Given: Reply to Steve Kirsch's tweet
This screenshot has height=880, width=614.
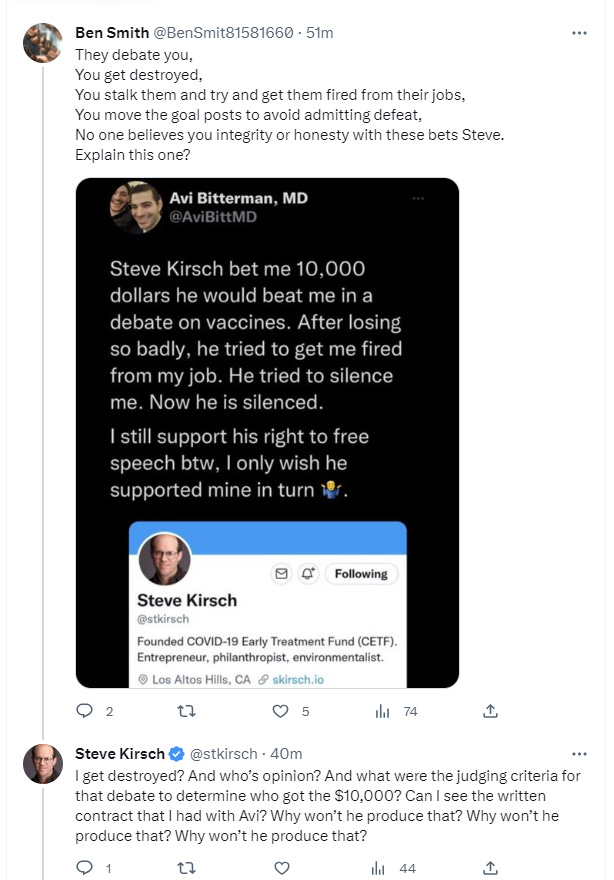Looking at the screenshot, I should [x=85, y=868].
